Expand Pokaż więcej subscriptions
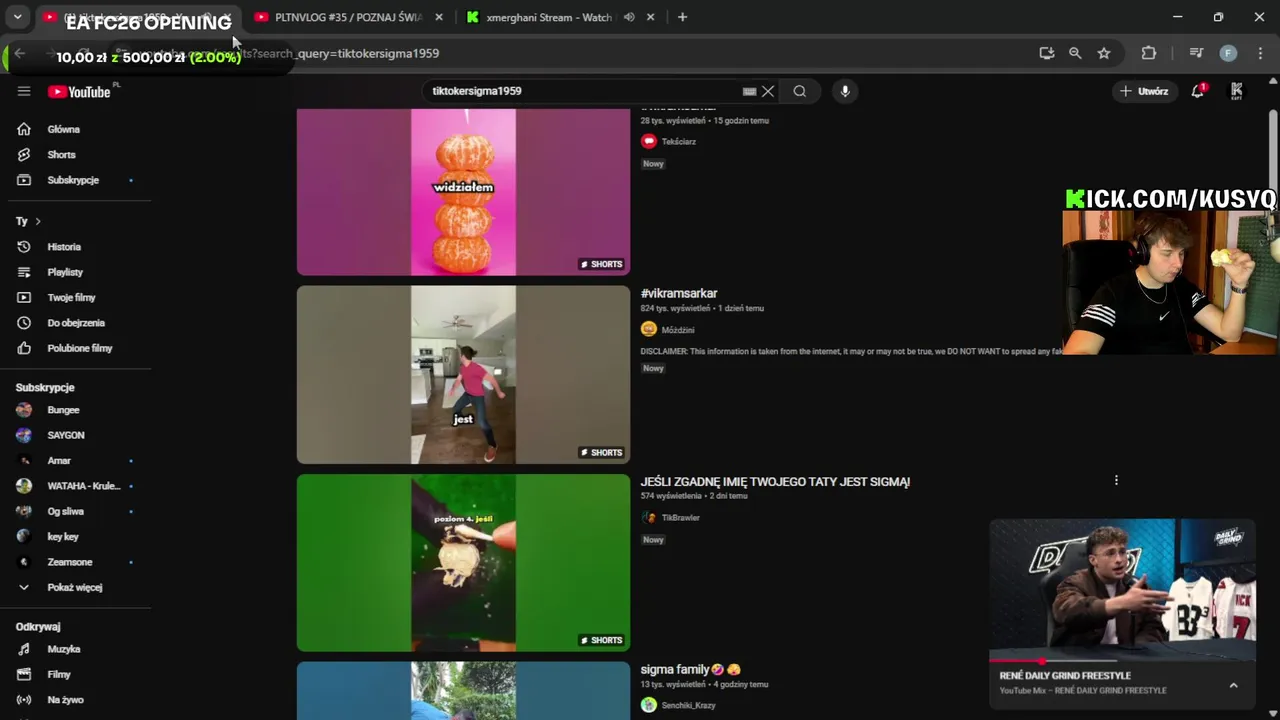Viewport: 1280px width, 720px height. [75, 587]
